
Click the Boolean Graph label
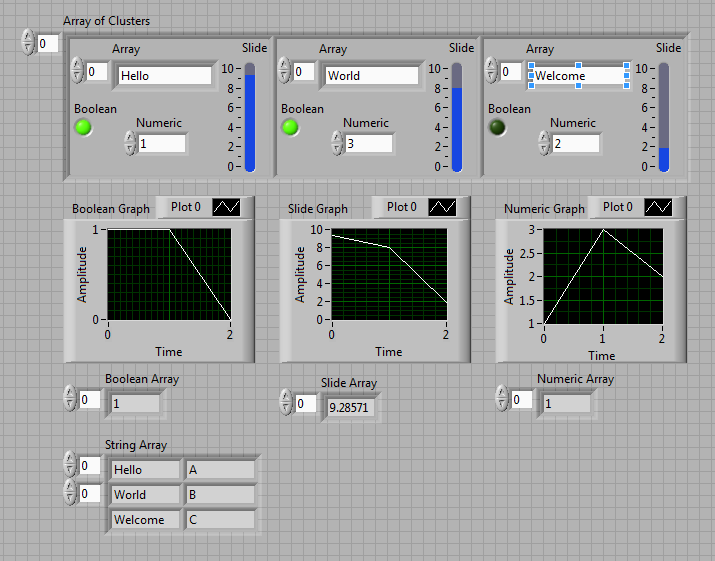tap(111, 209)
